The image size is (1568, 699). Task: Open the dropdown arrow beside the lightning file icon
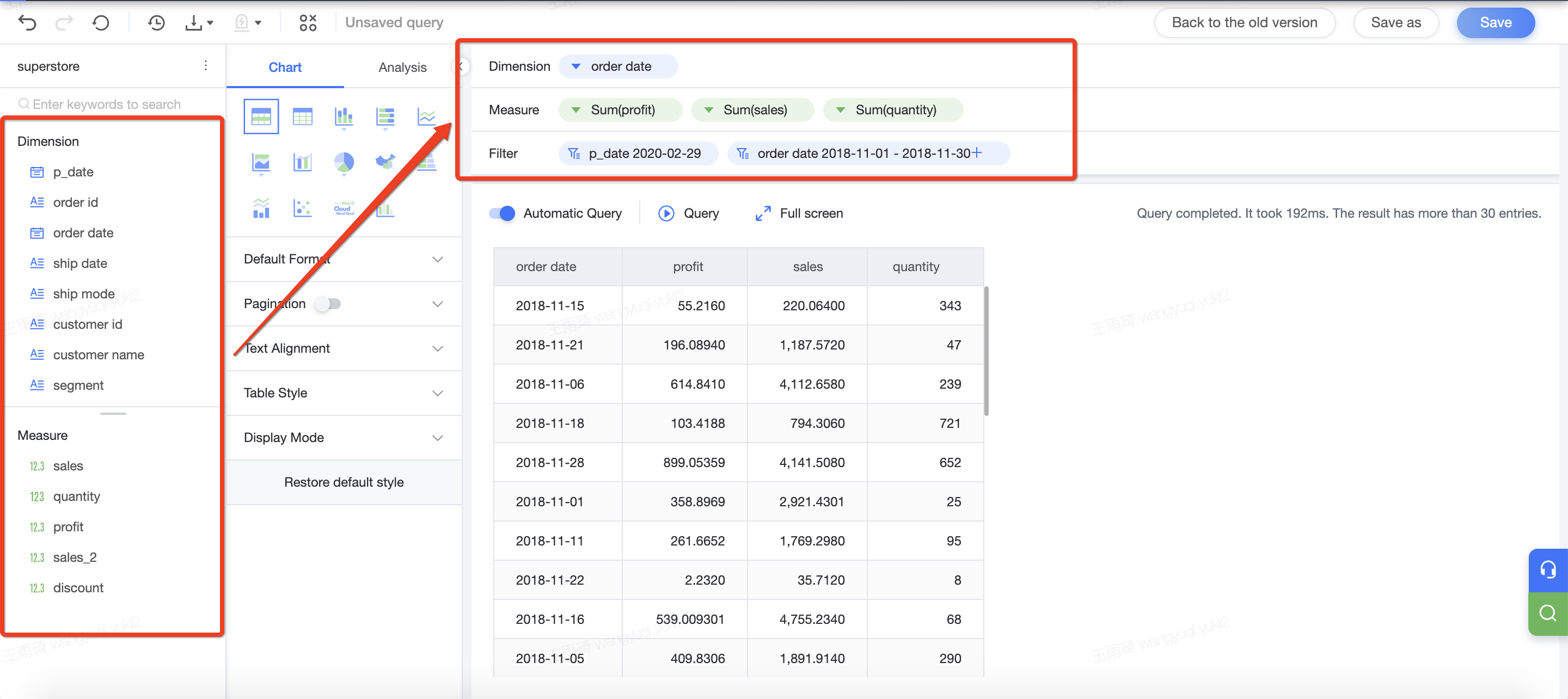click(258, 23)
